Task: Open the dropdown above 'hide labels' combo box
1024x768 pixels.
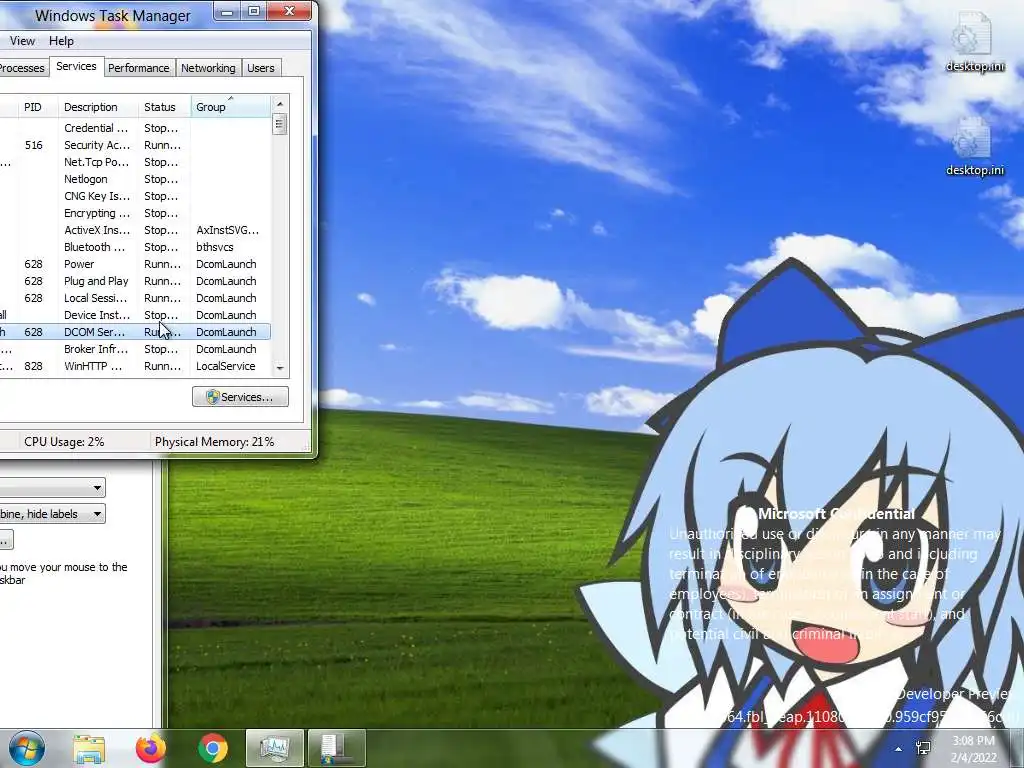Action: (x=52, y=487)
